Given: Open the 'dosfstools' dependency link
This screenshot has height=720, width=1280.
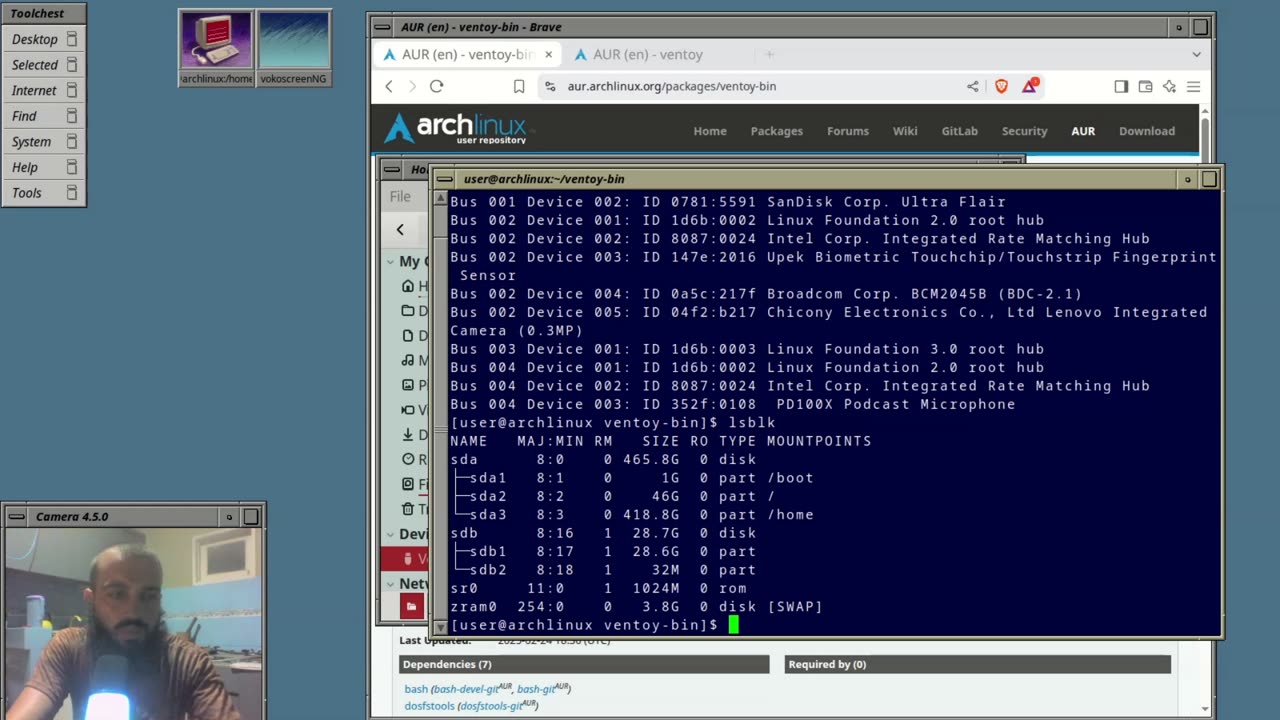Looking at the screenshot, I should click(x=430, y=706).
